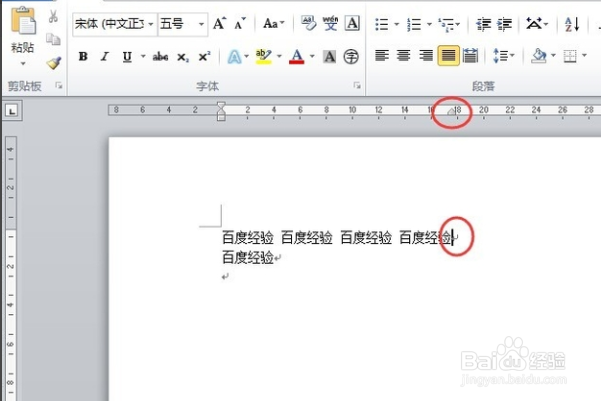
Task: Select the Format Painter brush
Action: [x=54, y=62]
